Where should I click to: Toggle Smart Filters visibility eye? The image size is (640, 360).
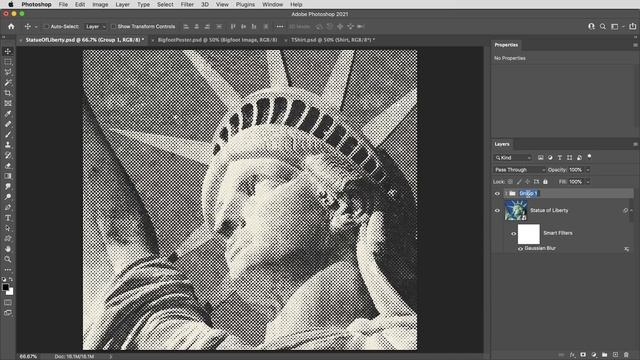(513, 233)
